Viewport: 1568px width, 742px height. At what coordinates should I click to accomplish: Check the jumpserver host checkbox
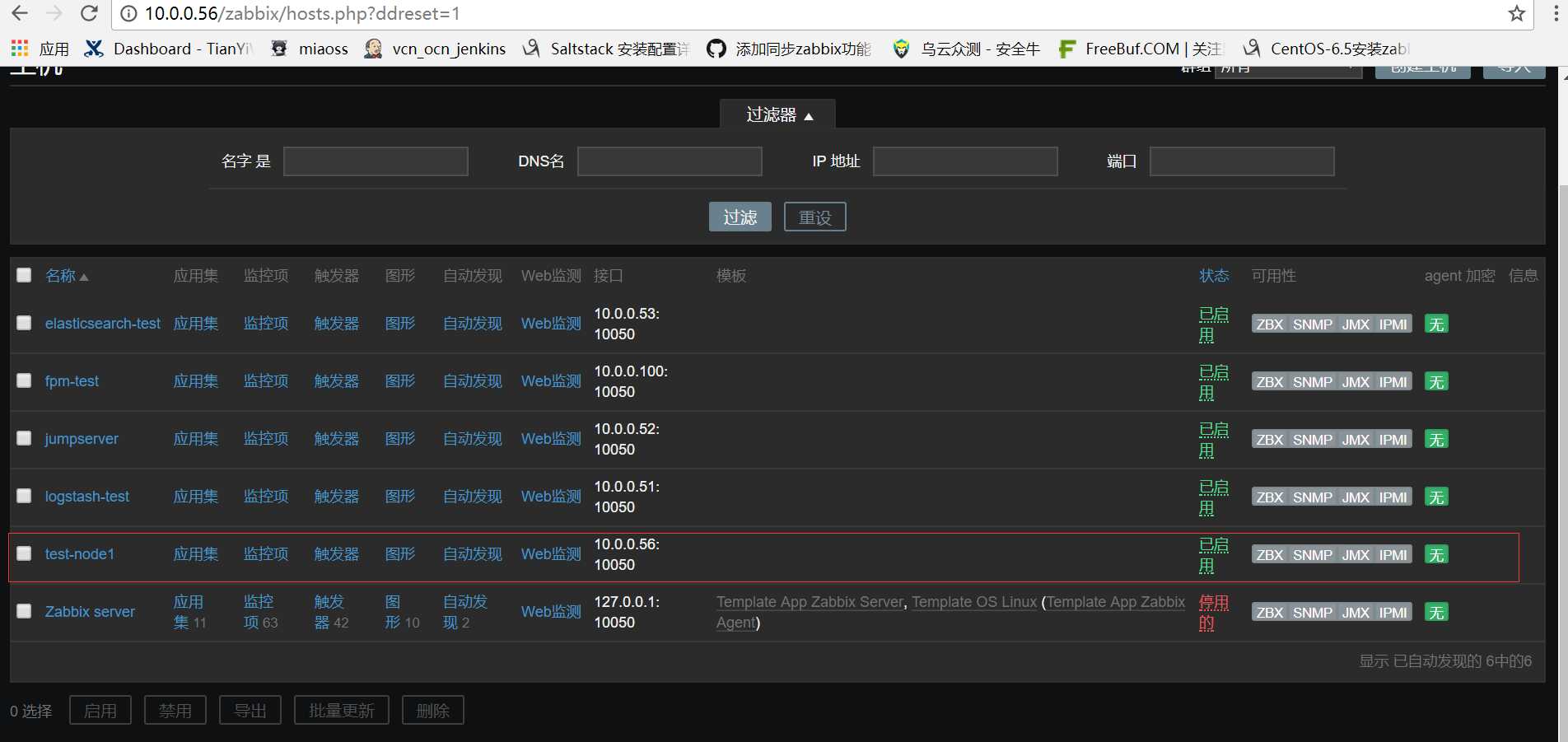tap(24, 438)
